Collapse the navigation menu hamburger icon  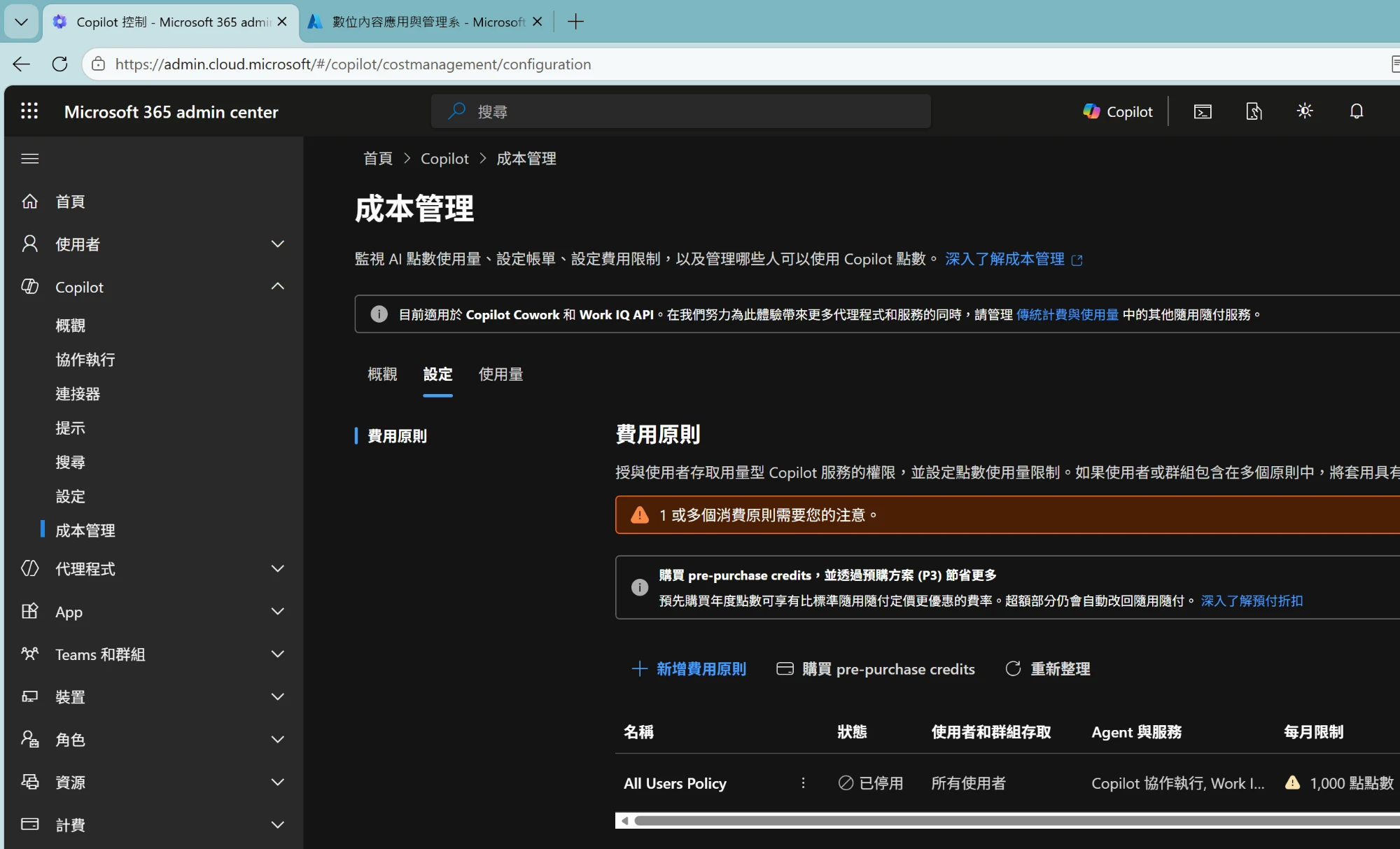(x=30, y=159)
